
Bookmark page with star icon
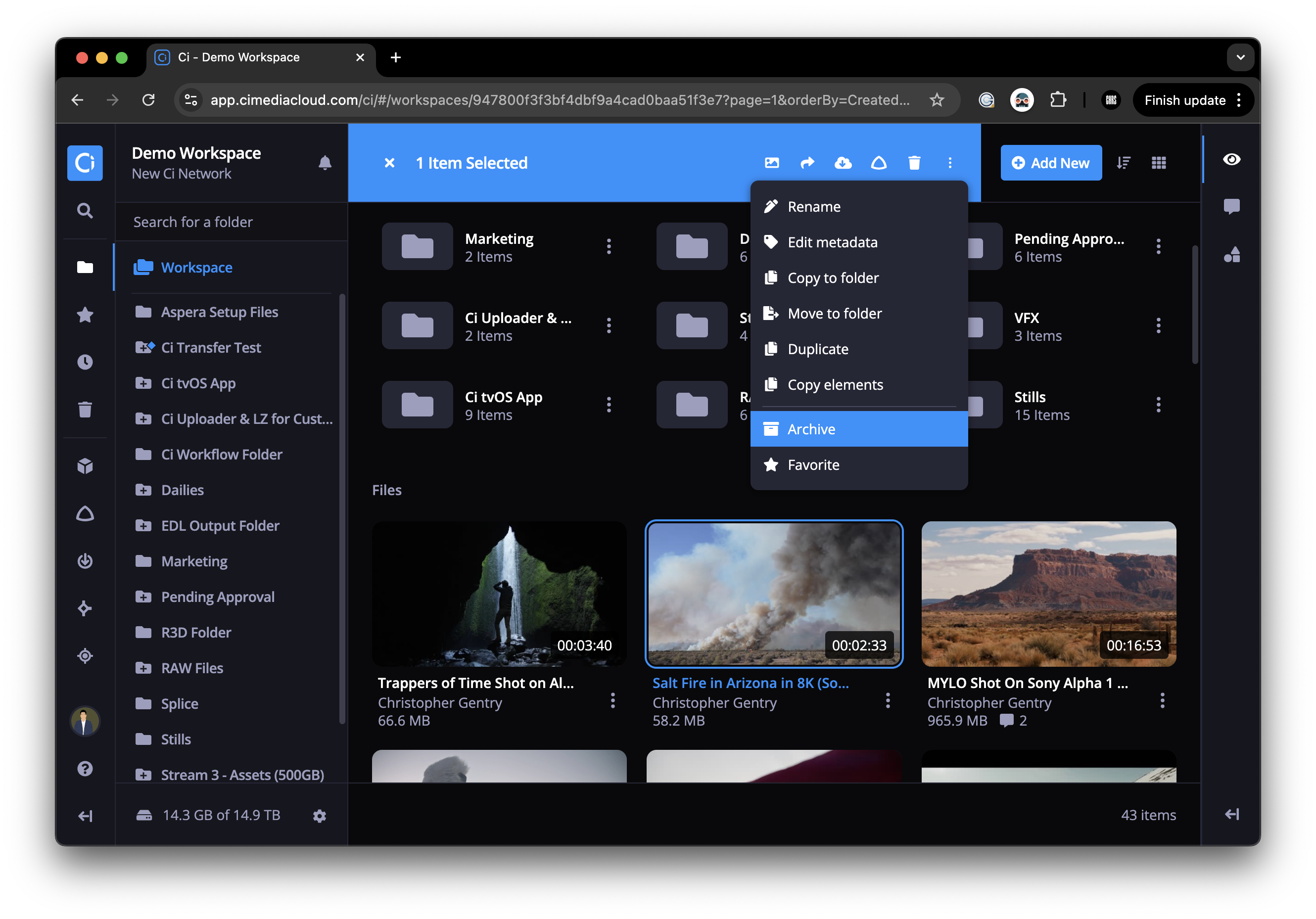pyautogui.click(x=937, y=100)
